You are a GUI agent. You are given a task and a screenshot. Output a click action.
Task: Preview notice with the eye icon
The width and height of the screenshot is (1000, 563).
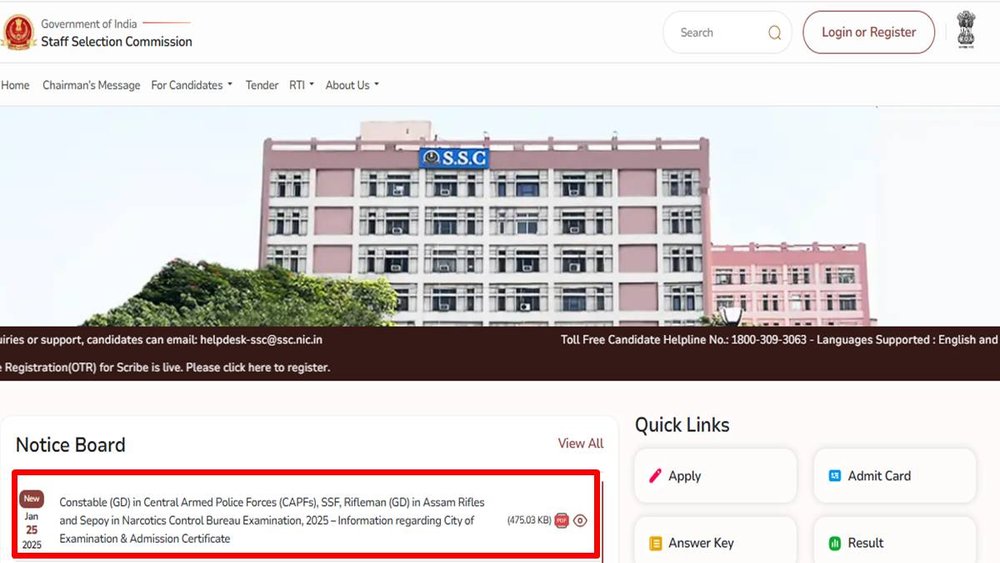click(x=580, y=520)
